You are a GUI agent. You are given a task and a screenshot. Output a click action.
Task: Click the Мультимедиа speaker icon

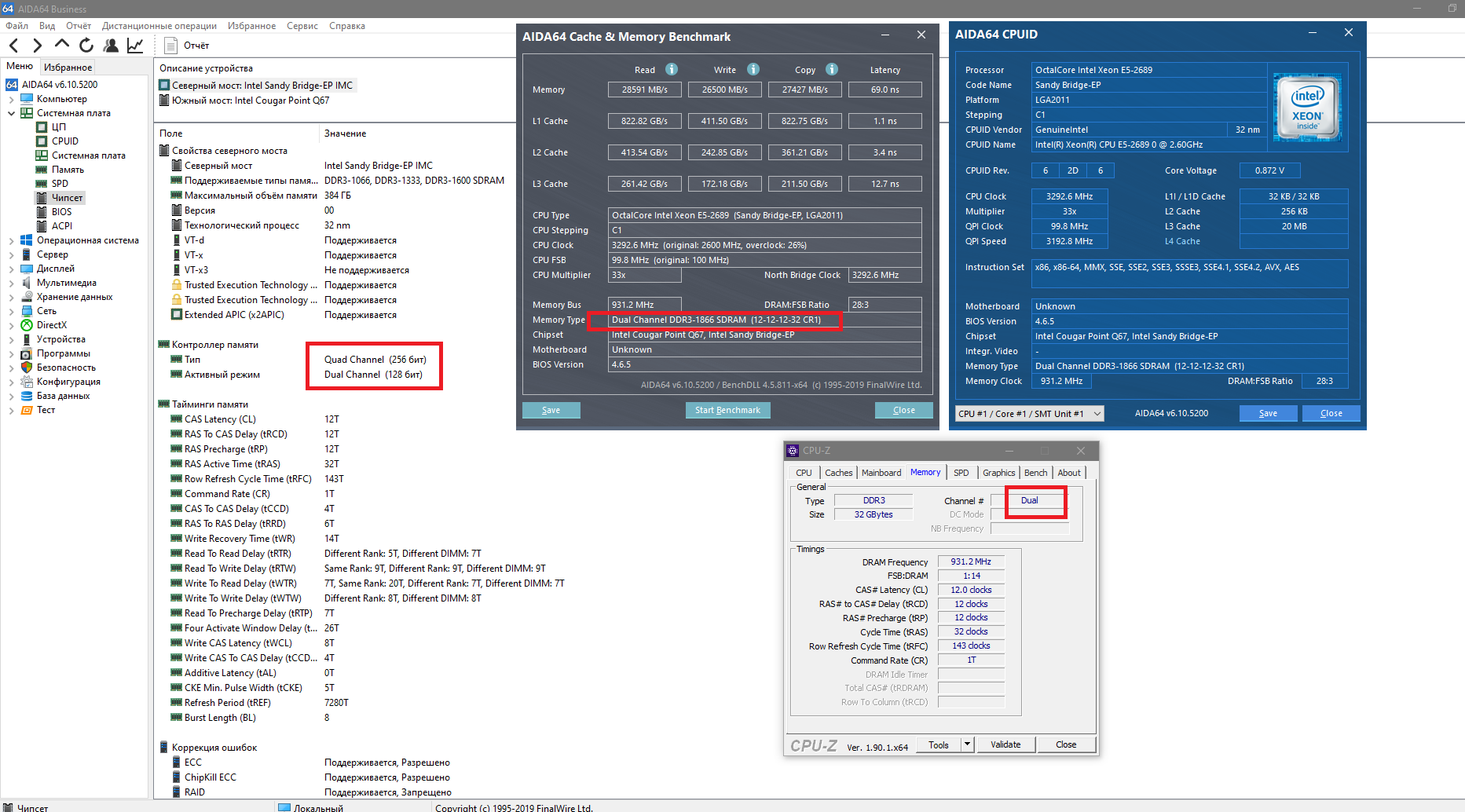[27, 283]
